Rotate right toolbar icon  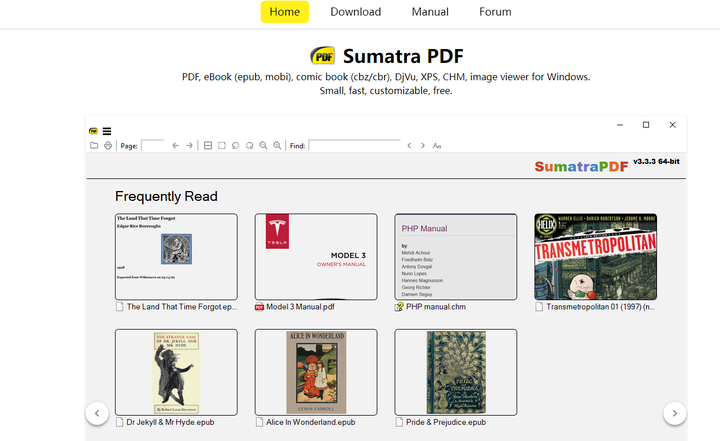pos(249,146)
